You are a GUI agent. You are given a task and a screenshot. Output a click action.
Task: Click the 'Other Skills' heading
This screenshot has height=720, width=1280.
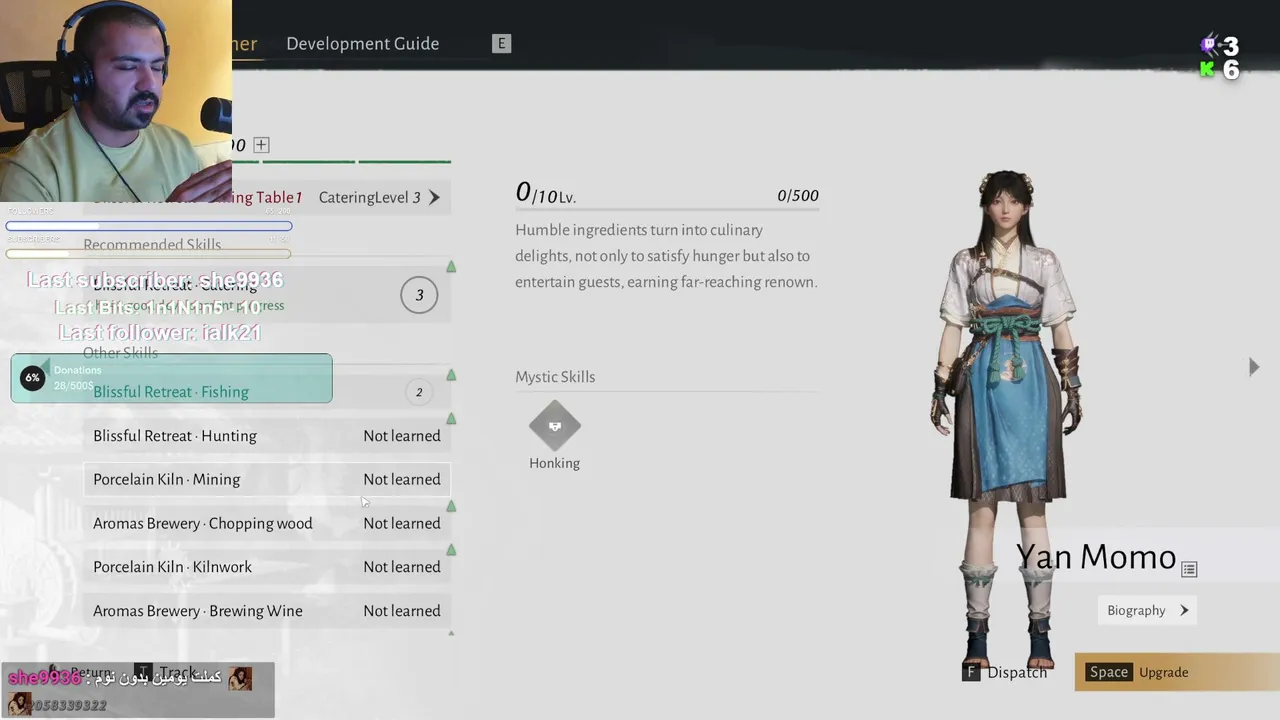tap(120, 353)
